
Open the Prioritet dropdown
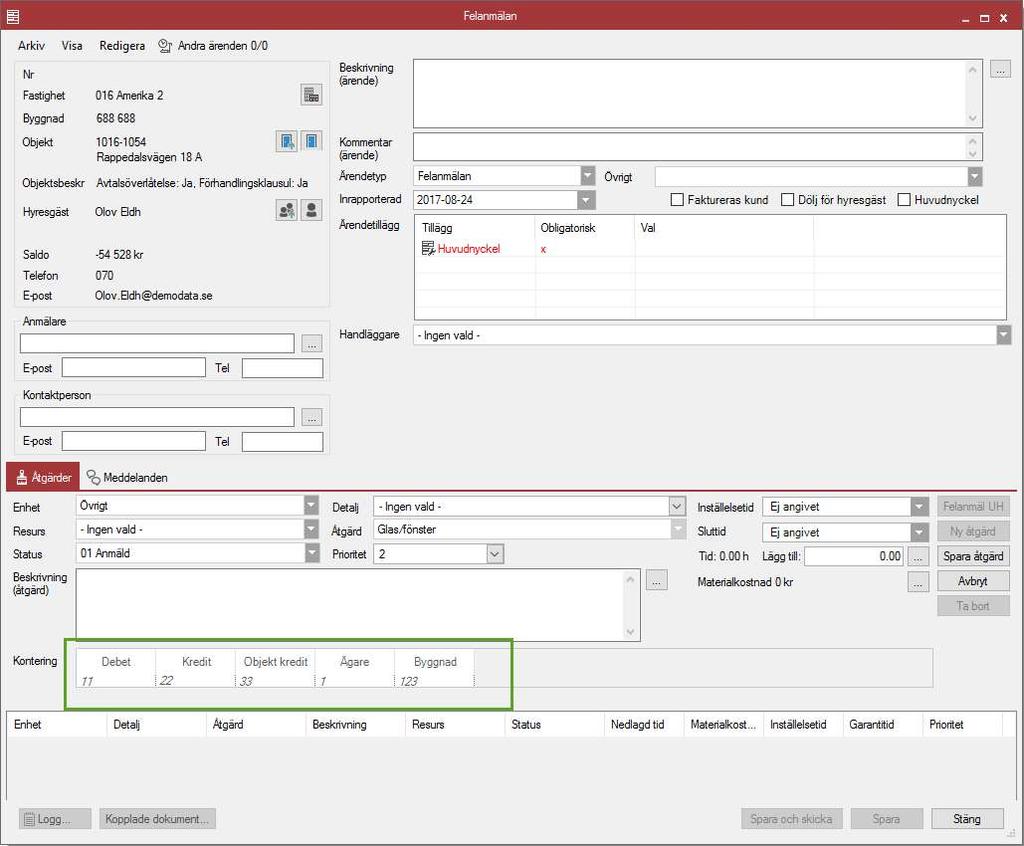tap(495, 554)
